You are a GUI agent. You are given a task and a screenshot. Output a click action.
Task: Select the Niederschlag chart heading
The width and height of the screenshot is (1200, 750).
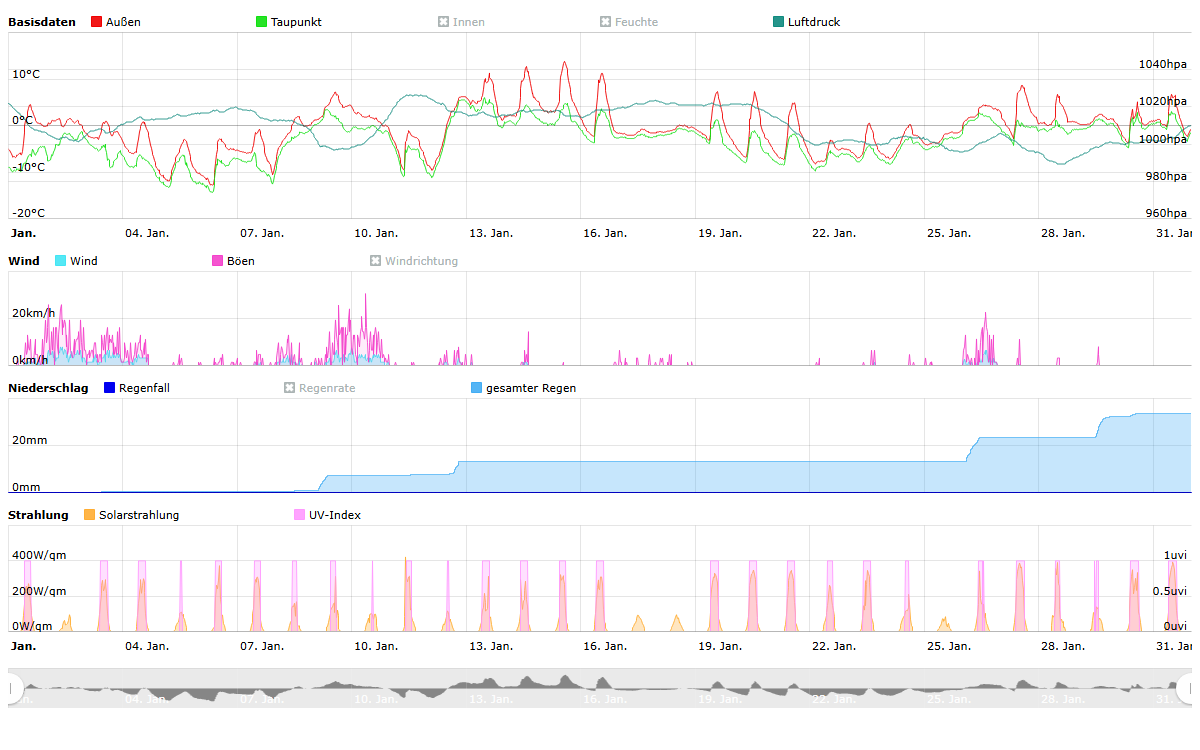[48, 388]
